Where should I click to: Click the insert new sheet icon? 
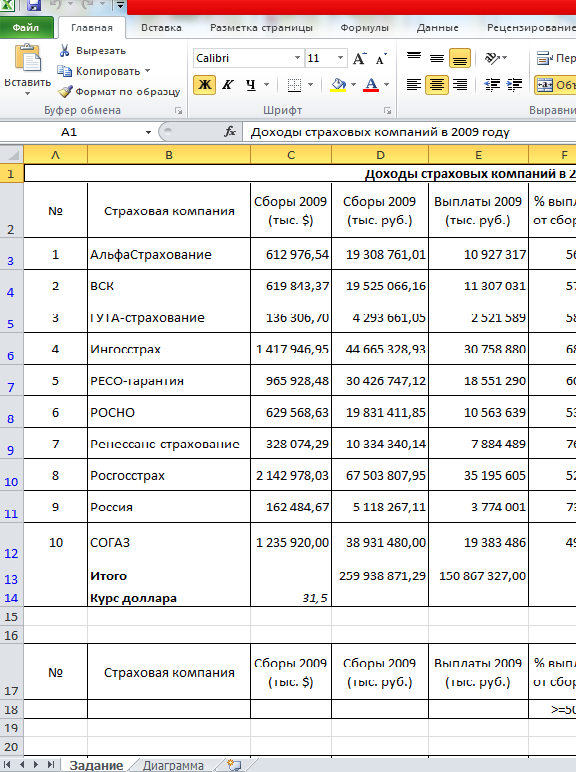tap(235, 765)
